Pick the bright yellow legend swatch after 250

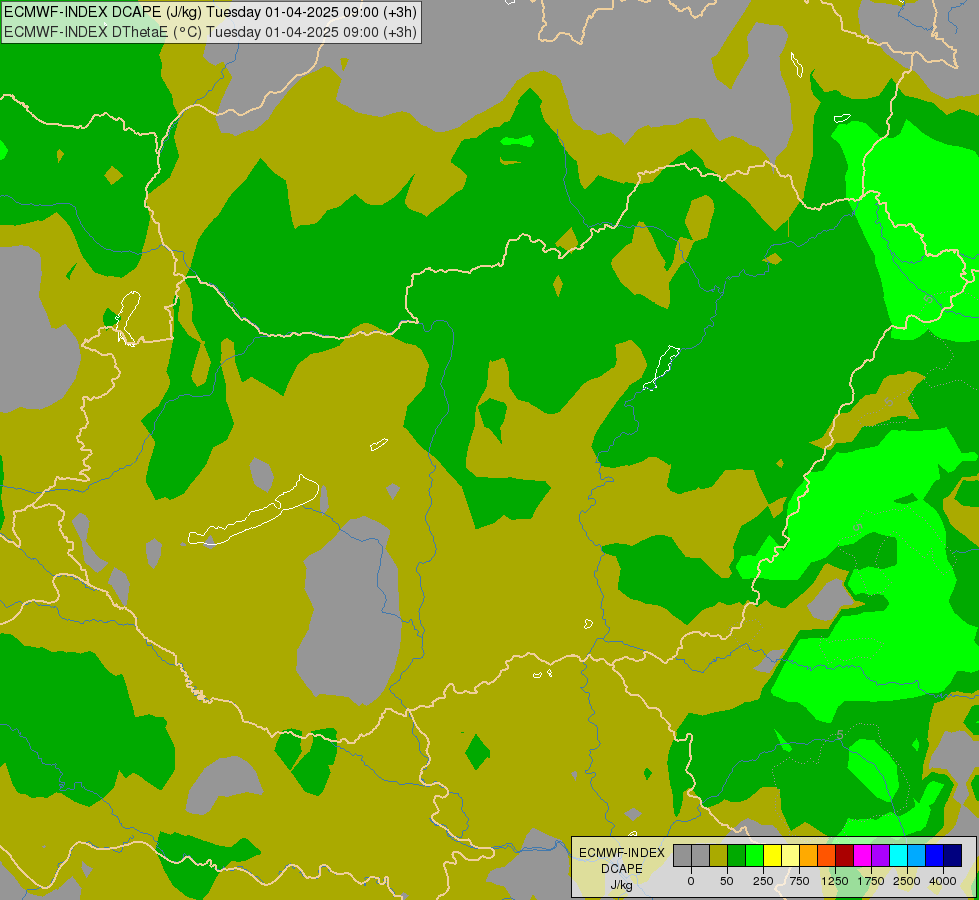(x=772, y=856)
